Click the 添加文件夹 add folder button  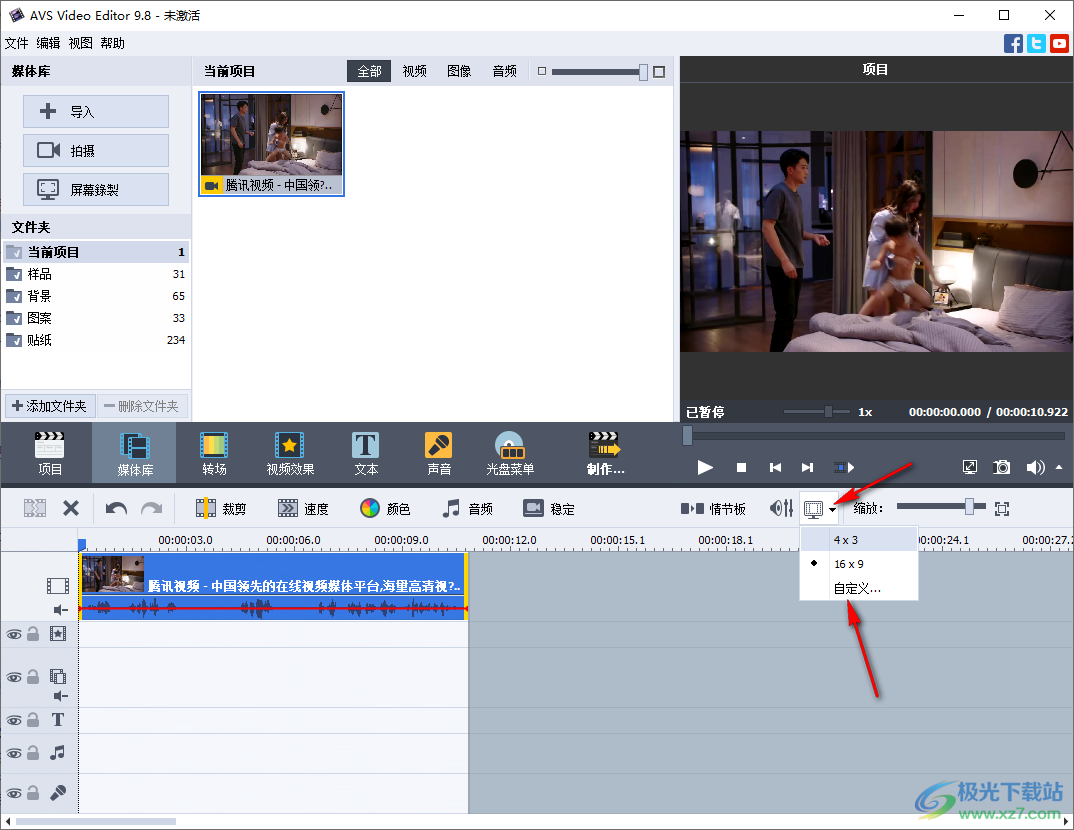pyautogui.click(x=50, y=406)
